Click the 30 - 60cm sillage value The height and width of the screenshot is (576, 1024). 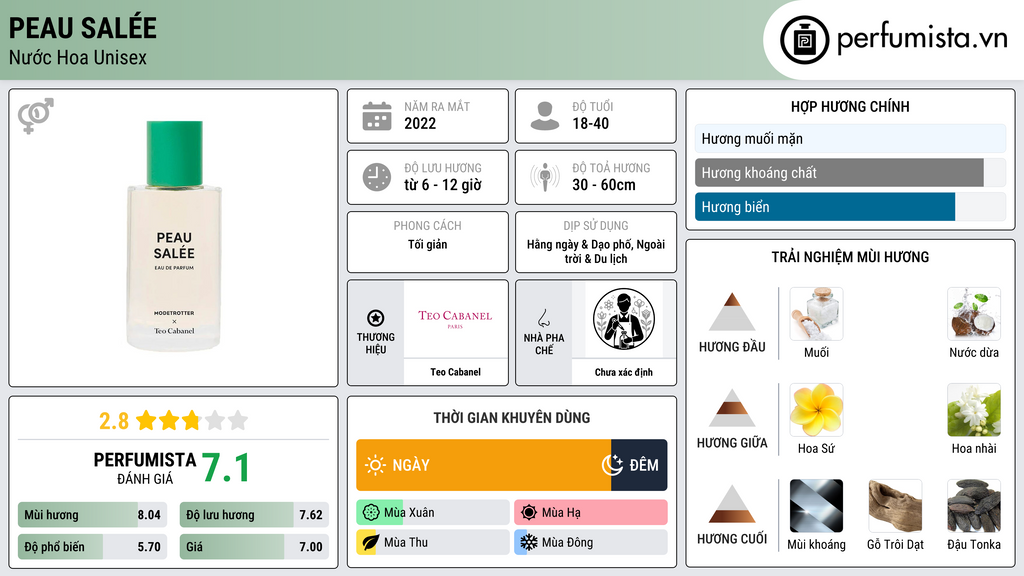[603, 185]
